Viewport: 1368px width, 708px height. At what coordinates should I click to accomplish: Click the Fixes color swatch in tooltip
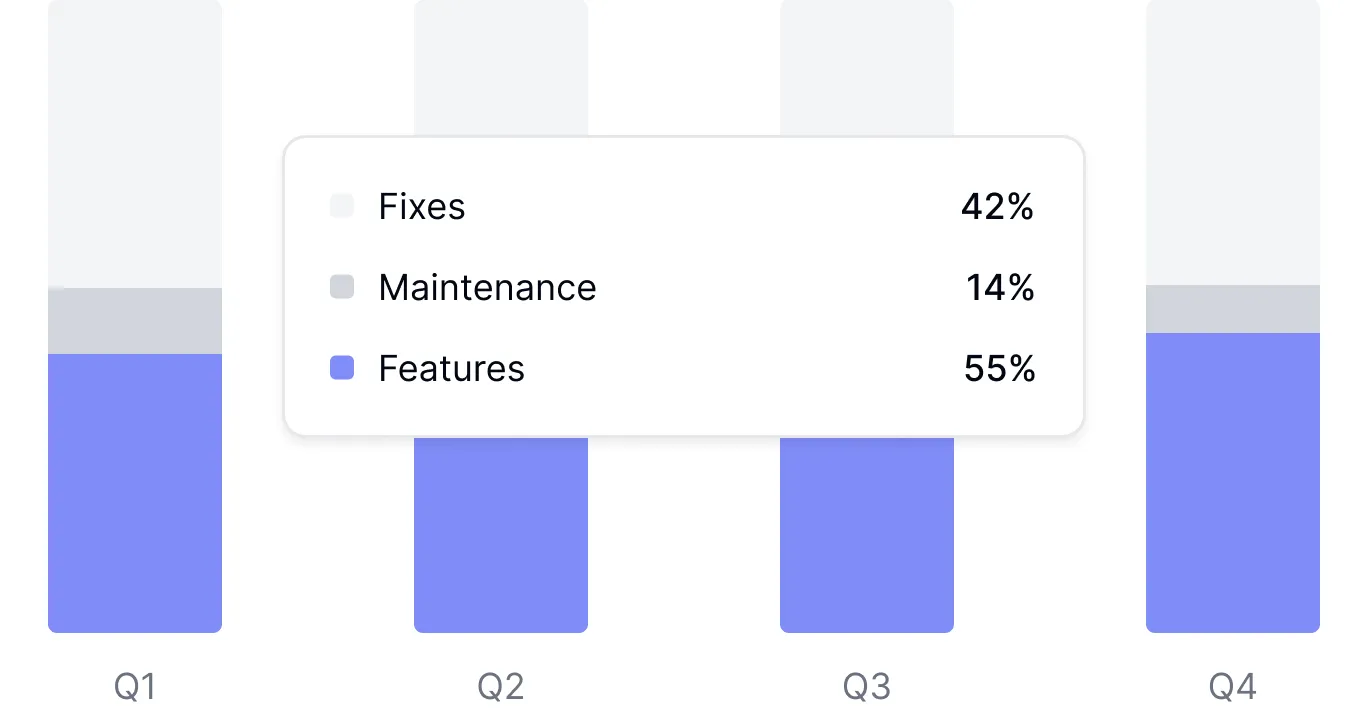(342, 207)
